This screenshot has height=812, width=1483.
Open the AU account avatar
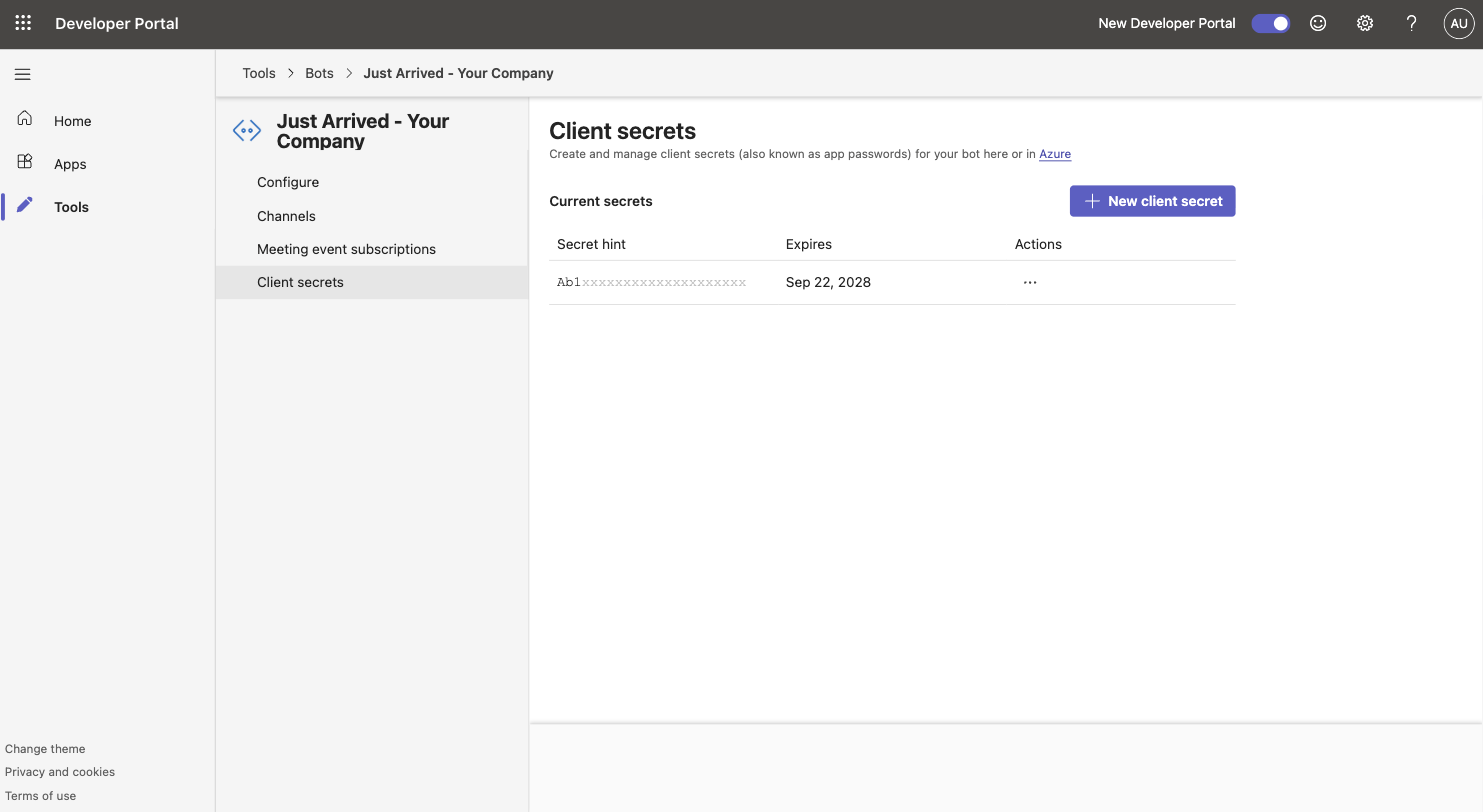pos(1459,23)
